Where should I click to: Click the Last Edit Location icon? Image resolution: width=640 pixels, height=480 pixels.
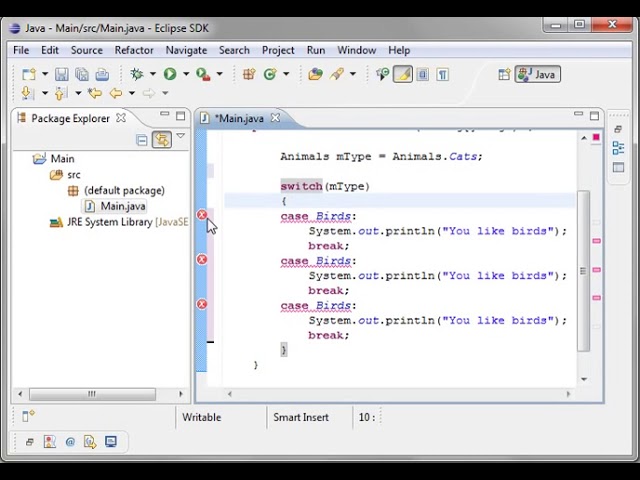tap(95, 93)
